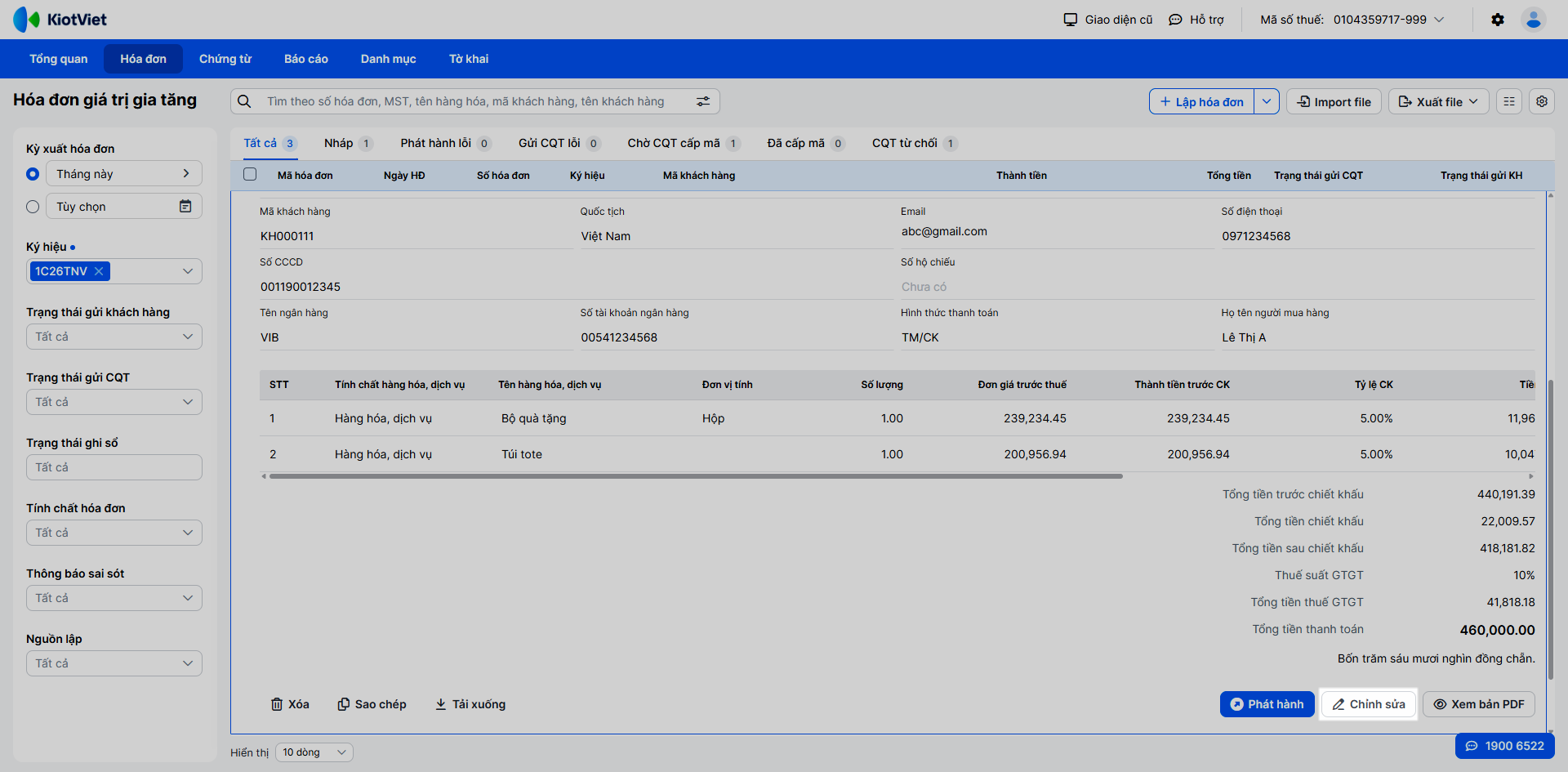Open settings gear in top header
The width and height of the screenshot is (1568, 772).
(1498, 20)
